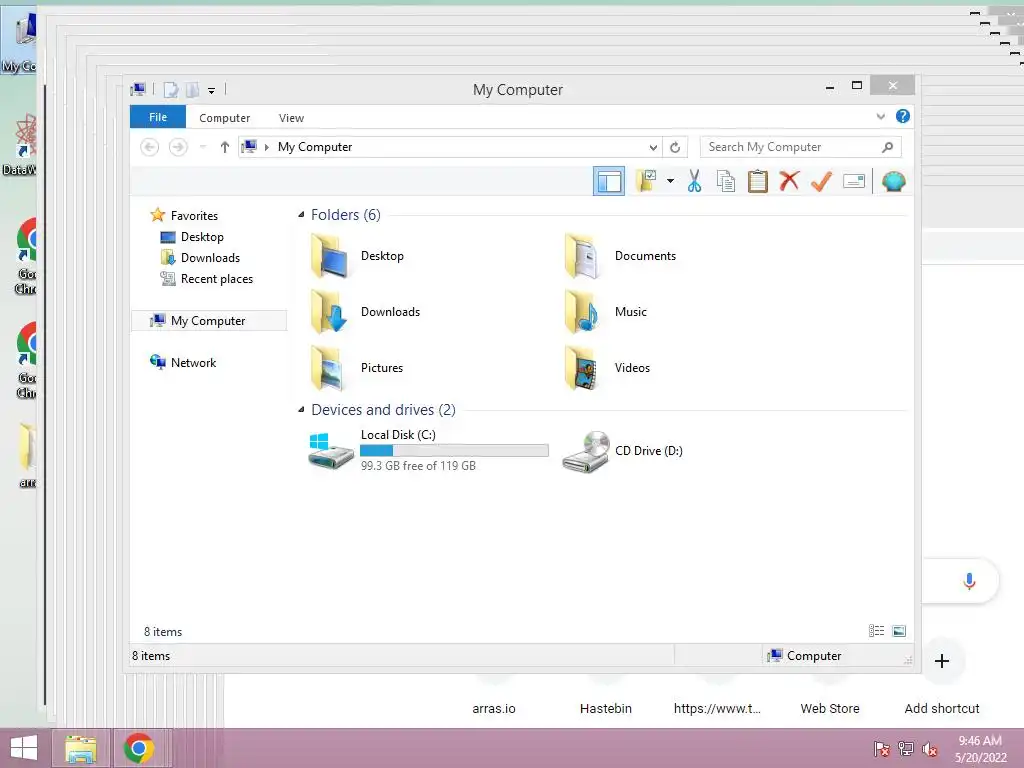Click the address bar breadcrumb arrow

(x=266, y=147)
